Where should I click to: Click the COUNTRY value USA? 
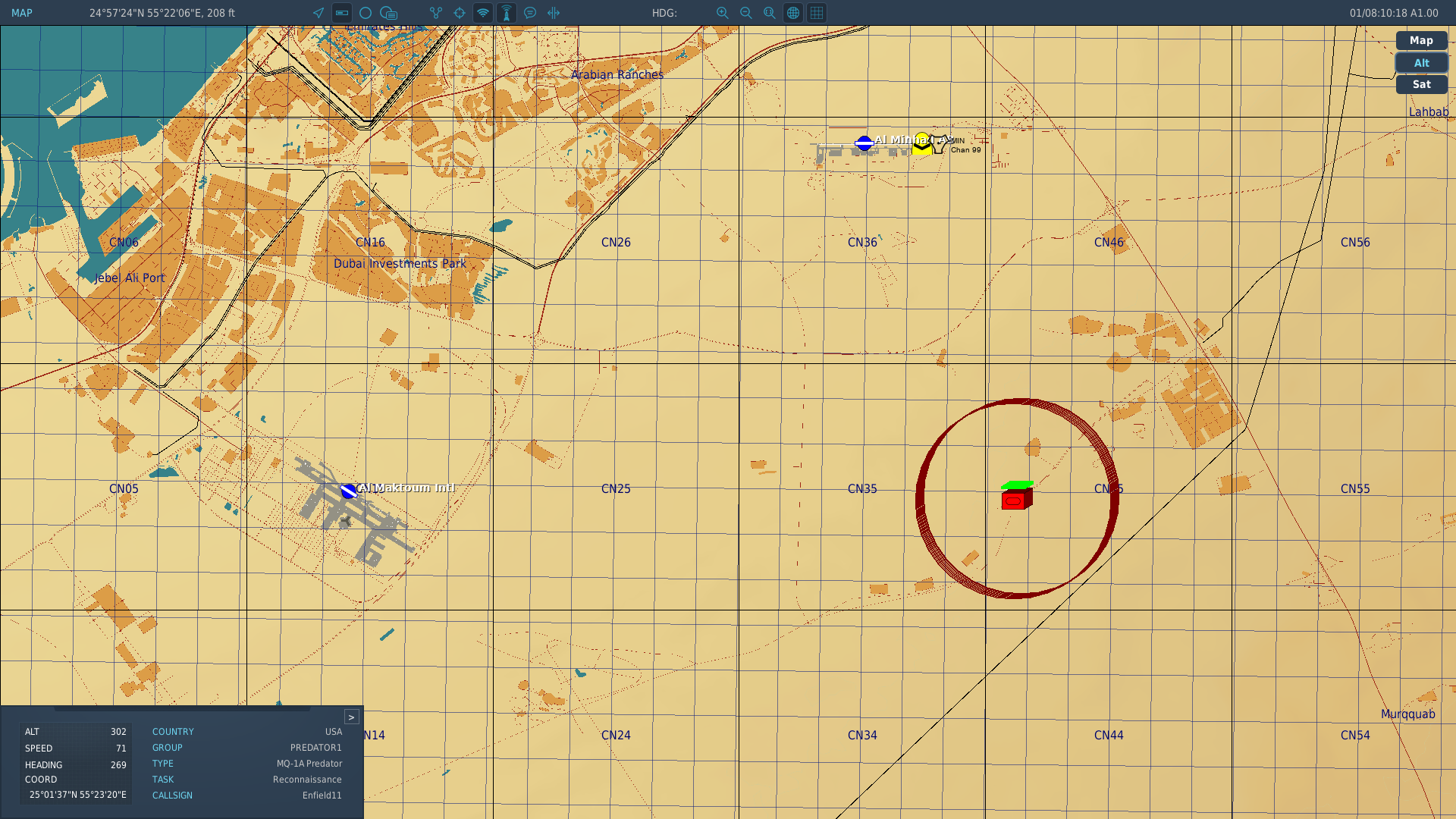coord(334,732)
